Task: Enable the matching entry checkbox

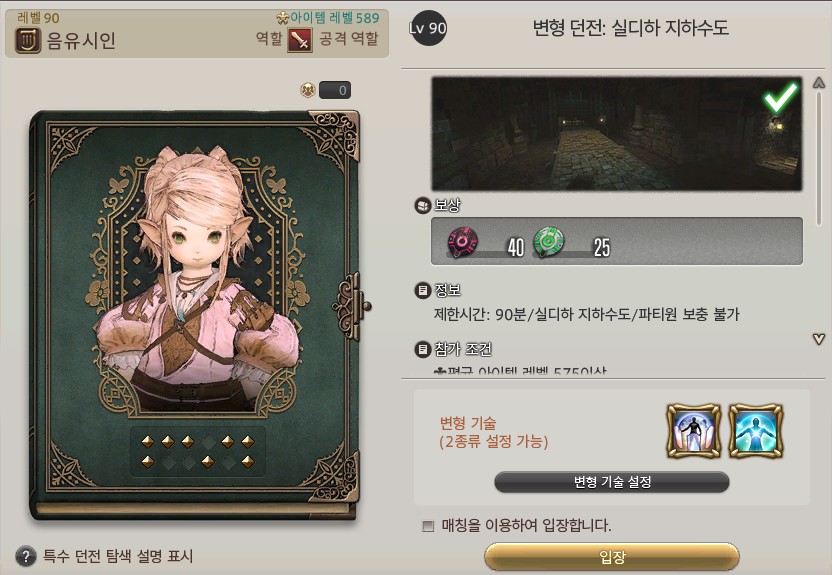Action: coord(428,526)
